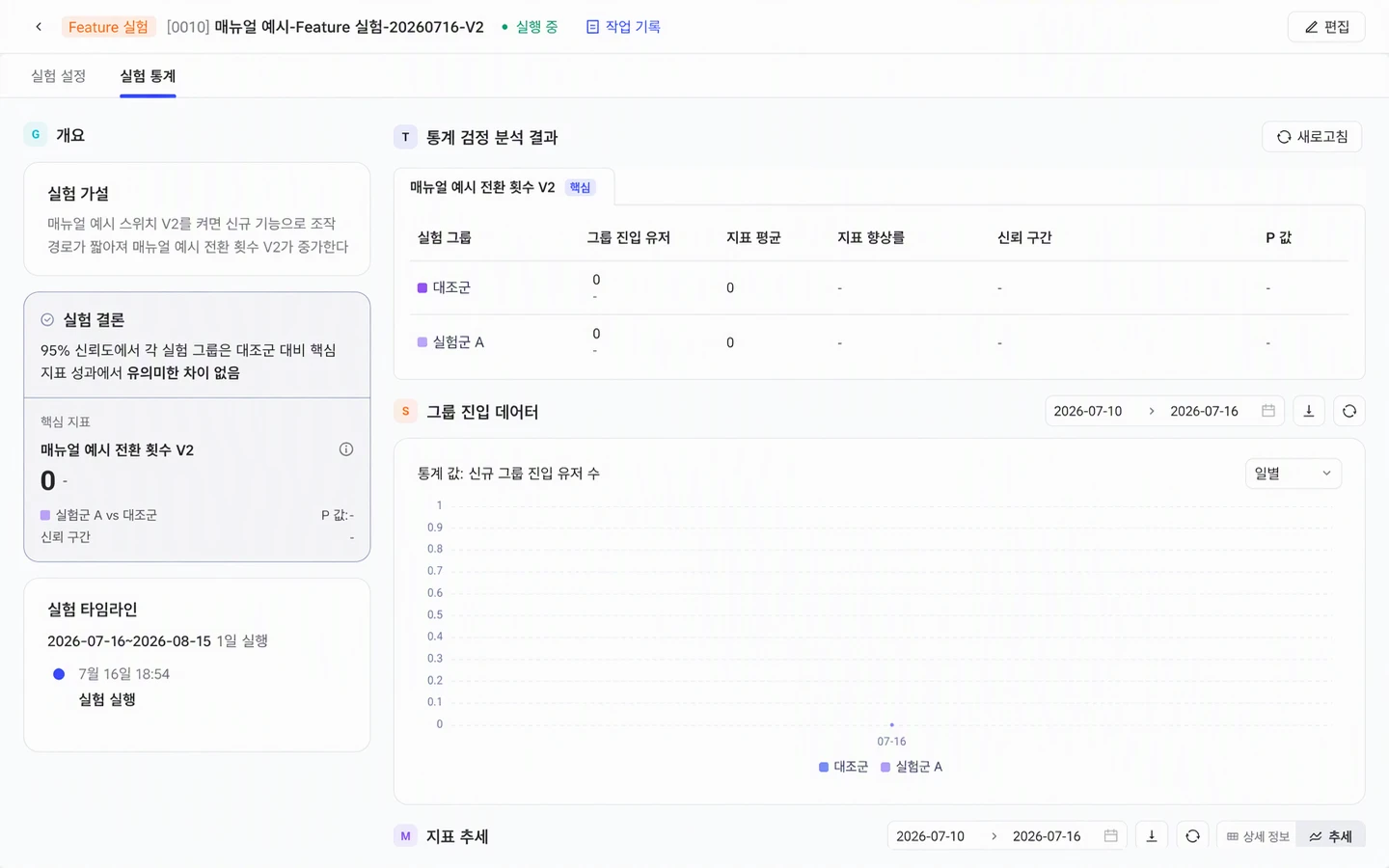Viewport: 1389px width, 868px height.
Task: Click the 편집 edit button
Action: click(x=1326, y=27)
